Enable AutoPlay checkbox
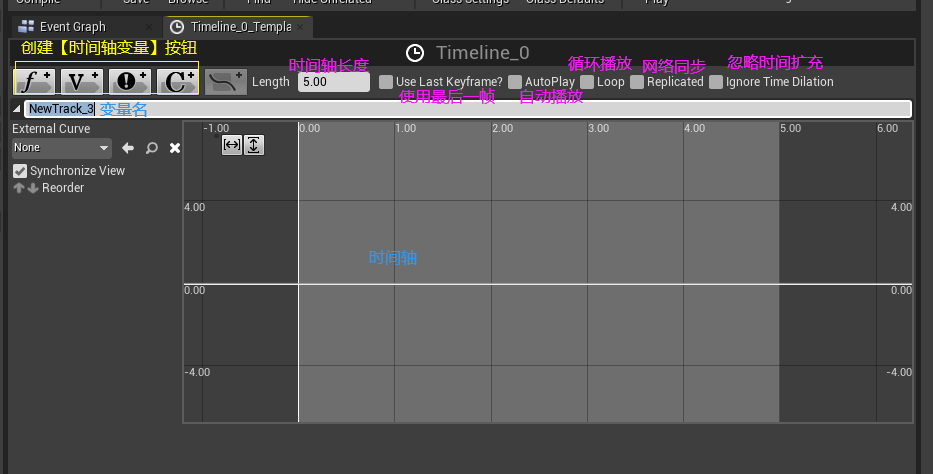Image resolution: width=933 pixels, height=474 pixels. pyautogui.click(x=515, y=82)
